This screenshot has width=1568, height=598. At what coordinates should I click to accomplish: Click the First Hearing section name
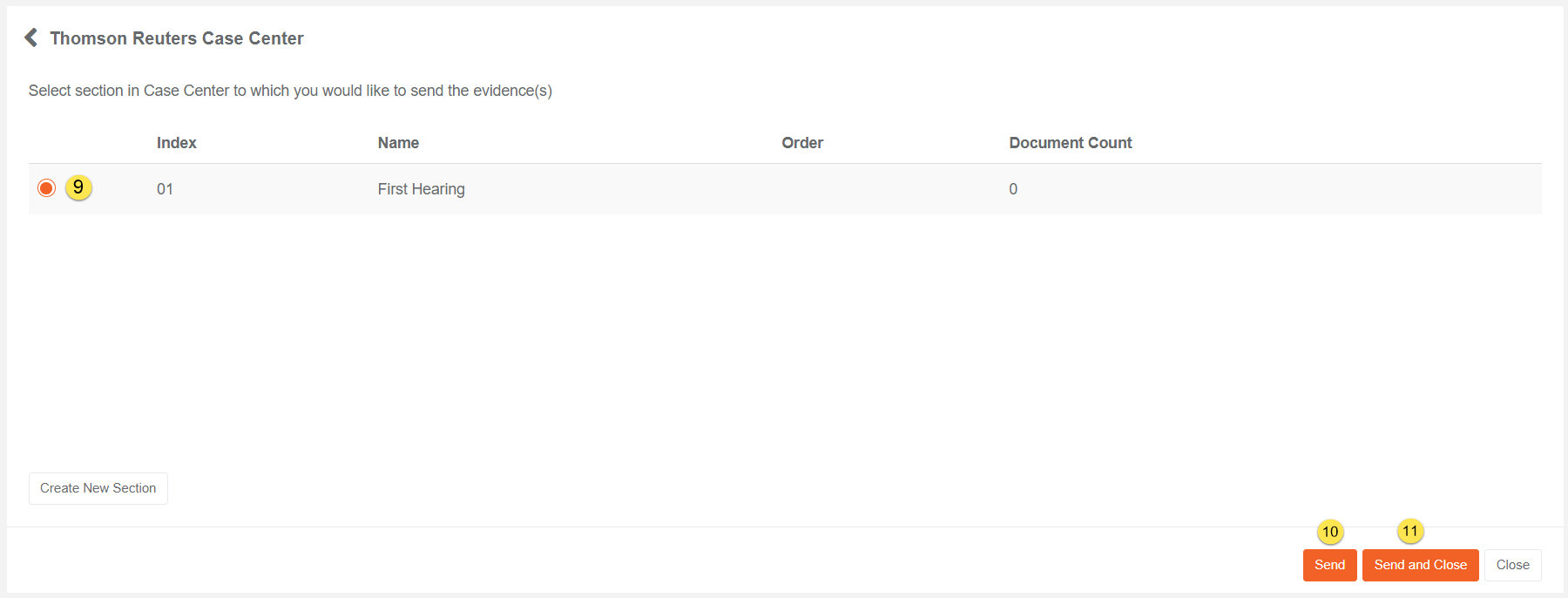tap(421, 189)
